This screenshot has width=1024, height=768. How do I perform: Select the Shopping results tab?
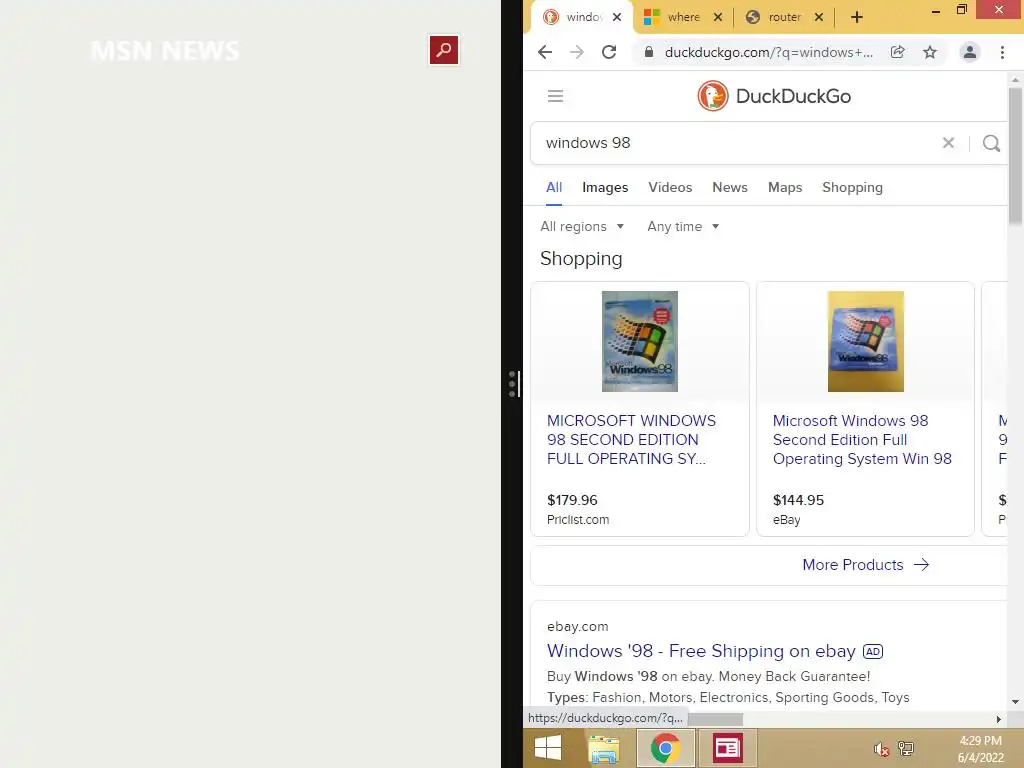pos(852,188)
